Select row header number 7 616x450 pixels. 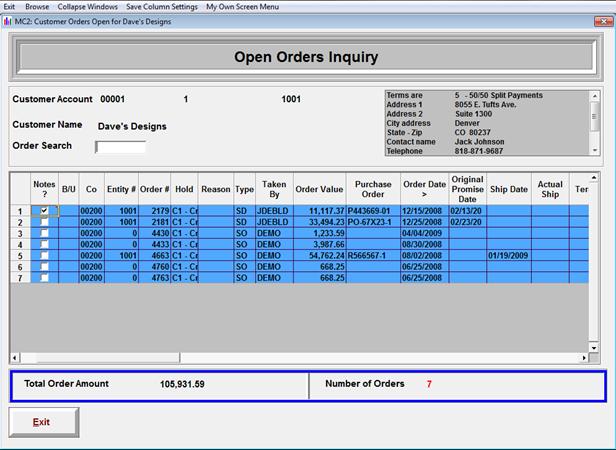(x=20, y=278)
